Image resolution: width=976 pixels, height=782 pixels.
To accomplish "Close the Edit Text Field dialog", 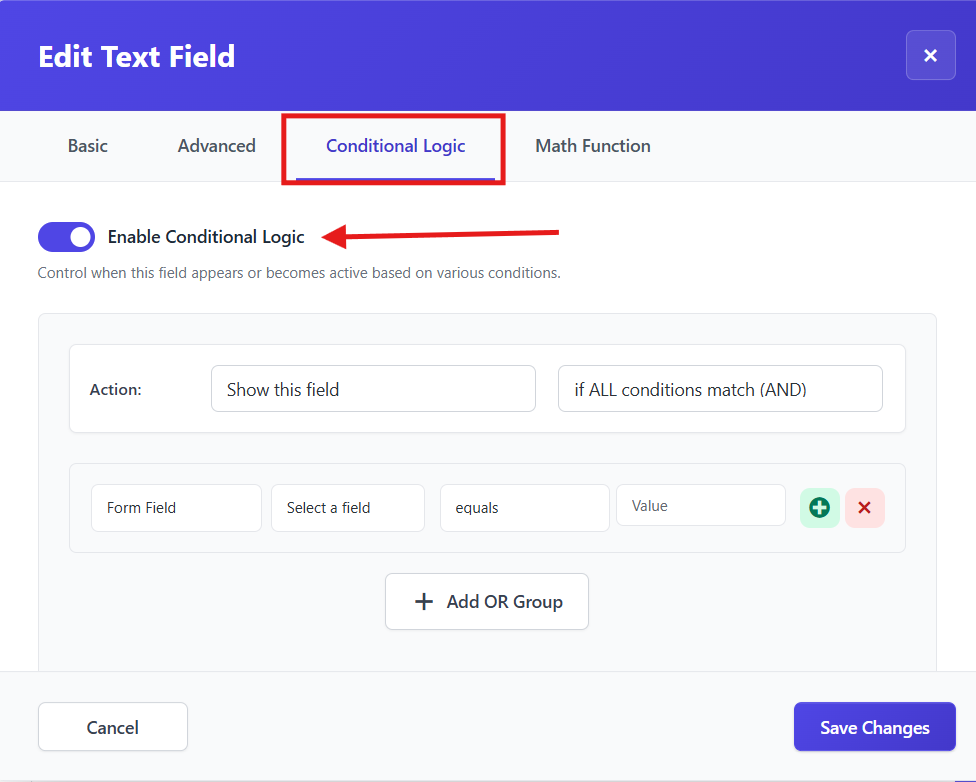I will pyautogui.click(x=930, y=55).
